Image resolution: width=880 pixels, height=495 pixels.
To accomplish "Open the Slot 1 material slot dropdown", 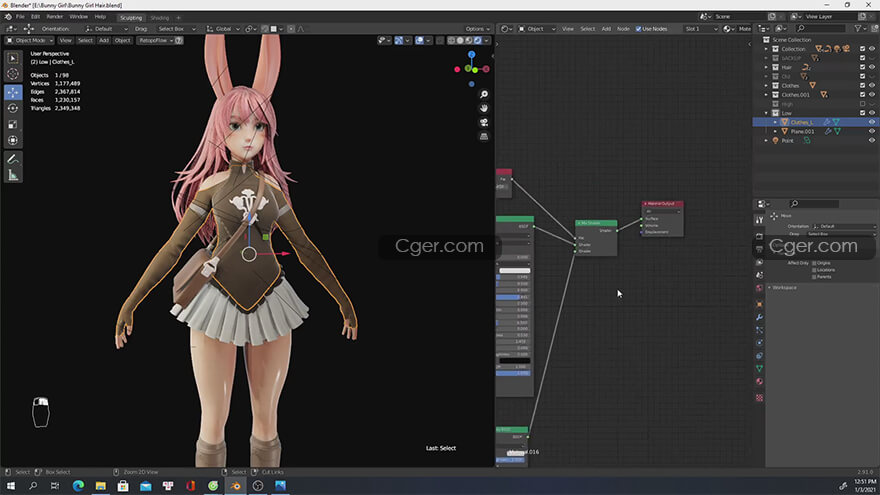I will pyautogui.click(x=701, y=29).
